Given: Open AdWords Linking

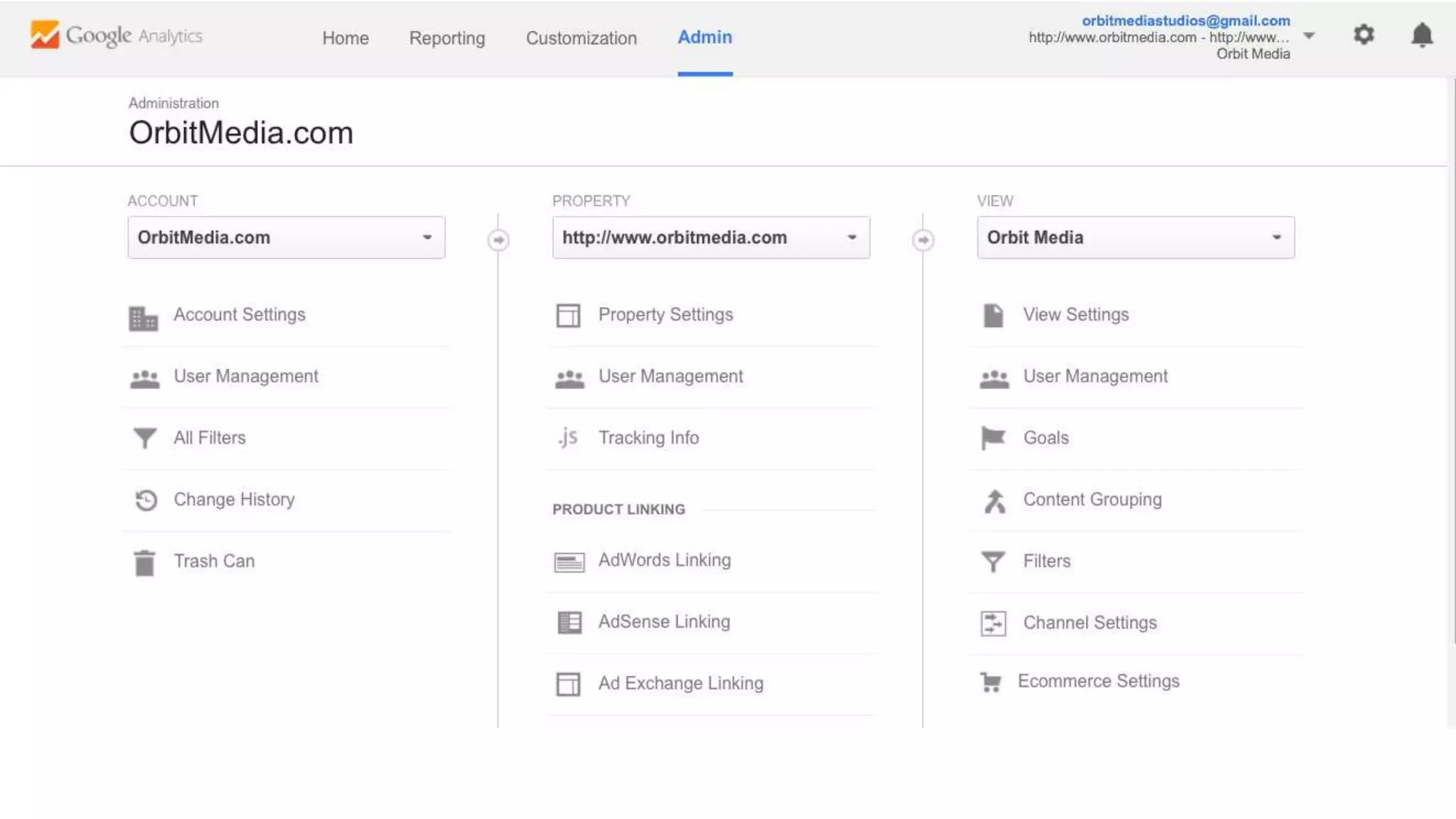Looking at the screenshot, I should tap(664, 560).
